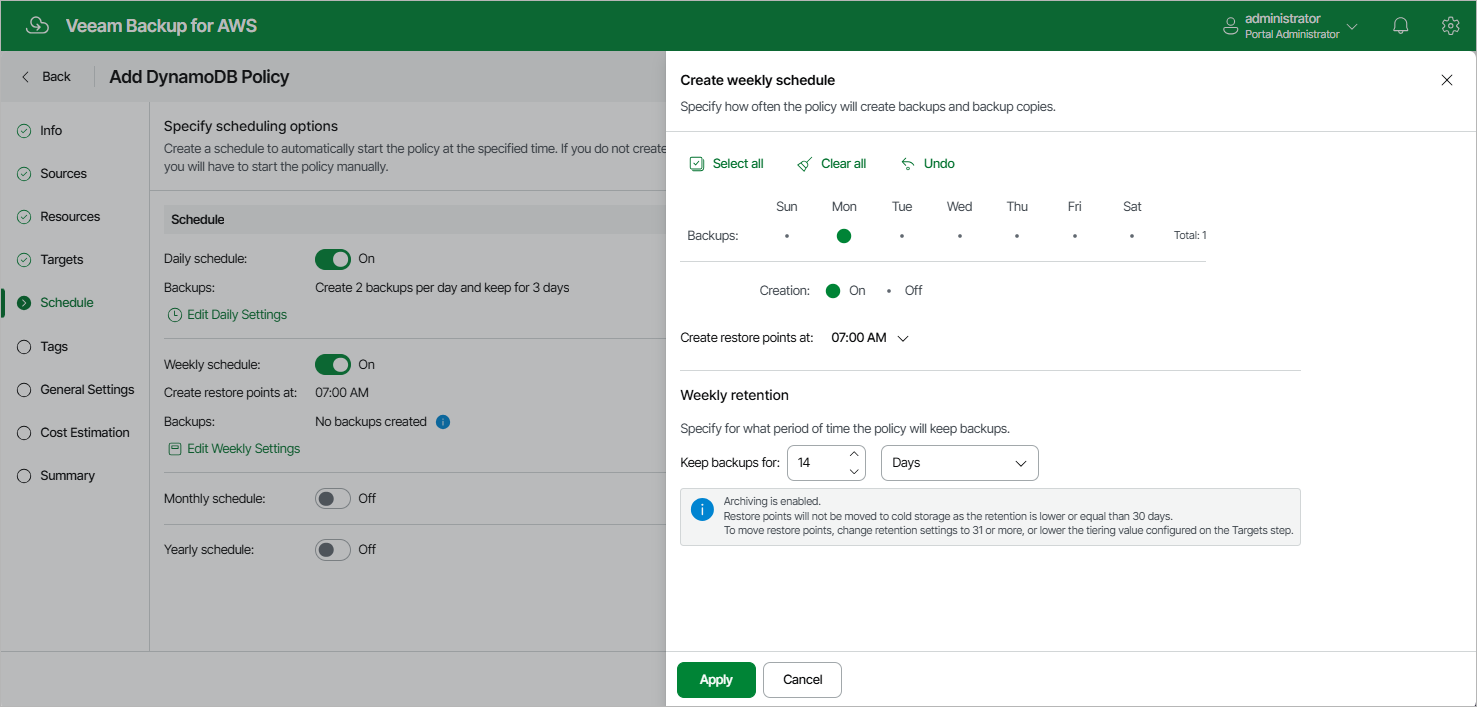1477x707 pixels.
Task: Enable Friday backup dot
Action: (x=1074, y=236)
